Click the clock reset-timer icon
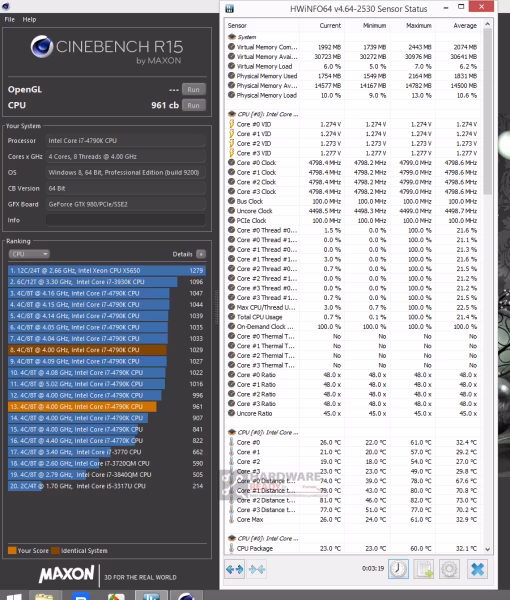510x600 pixels. (x=398, y=569)
